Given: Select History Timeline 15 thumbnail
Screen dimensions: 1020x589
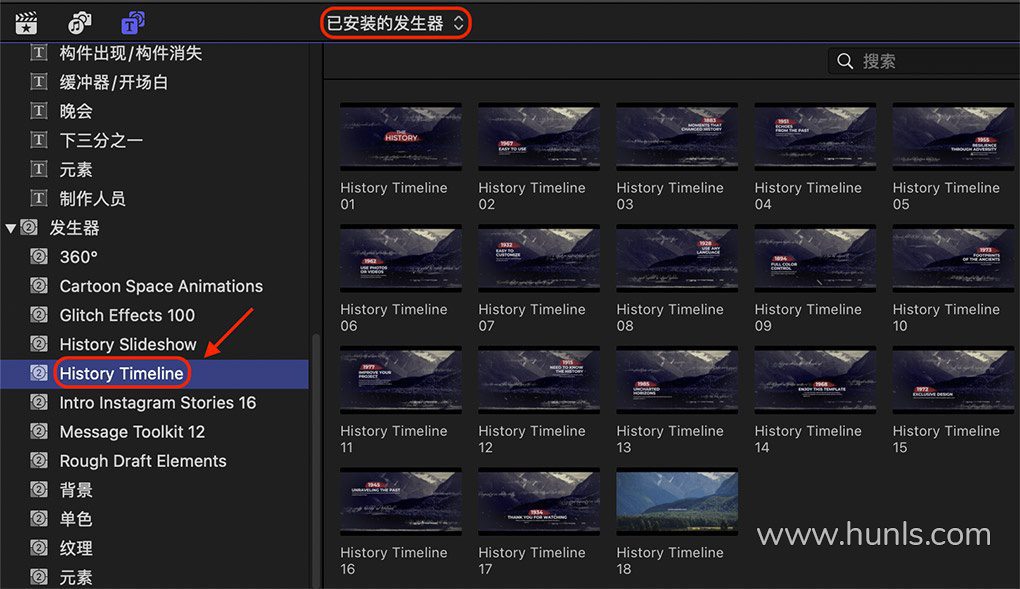Looking at the screenshot, I should [953, 380].
